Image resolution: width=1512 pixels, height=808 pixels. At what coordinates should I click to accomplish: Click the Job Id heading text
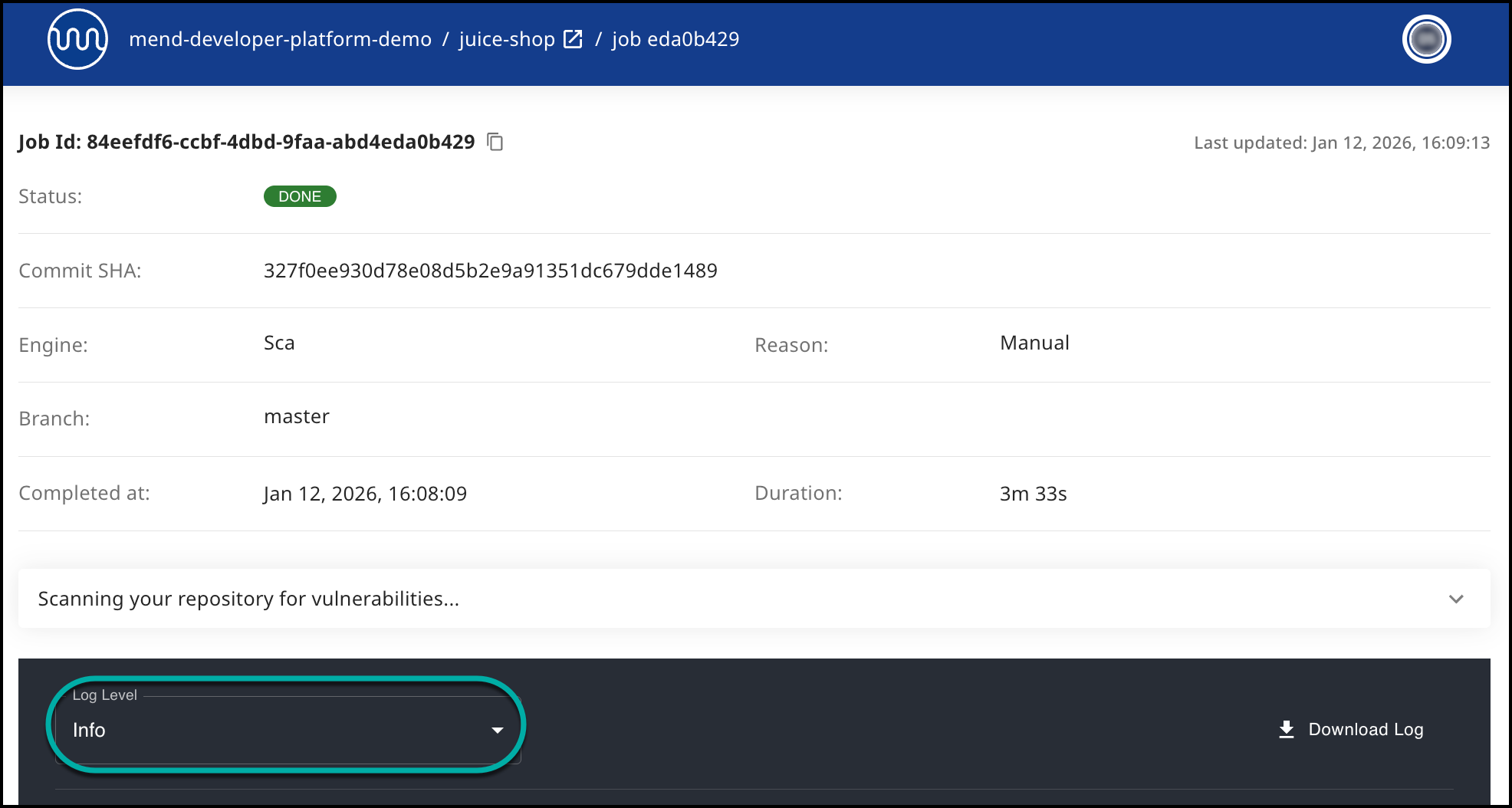point(246,142)
